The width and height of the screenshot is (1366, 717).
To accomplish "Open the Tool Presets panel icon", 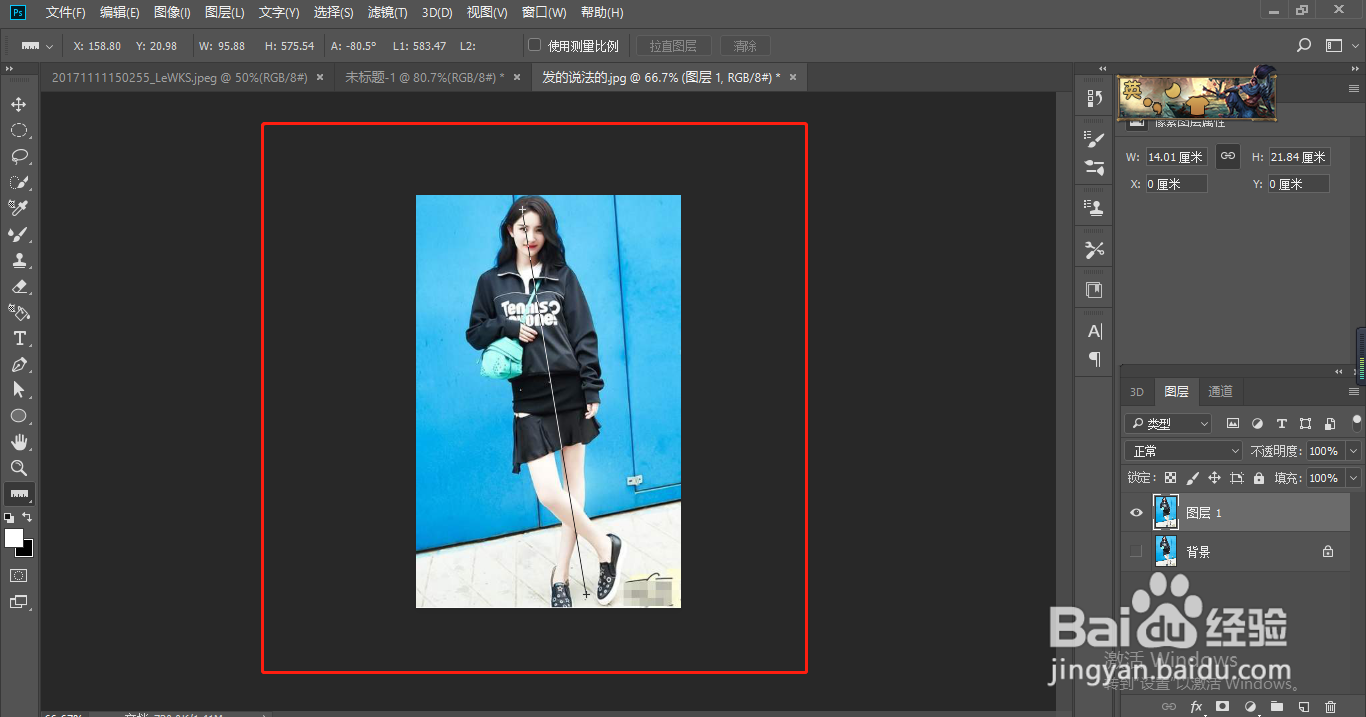I will pyautogui.click(x=1094, y=249).
